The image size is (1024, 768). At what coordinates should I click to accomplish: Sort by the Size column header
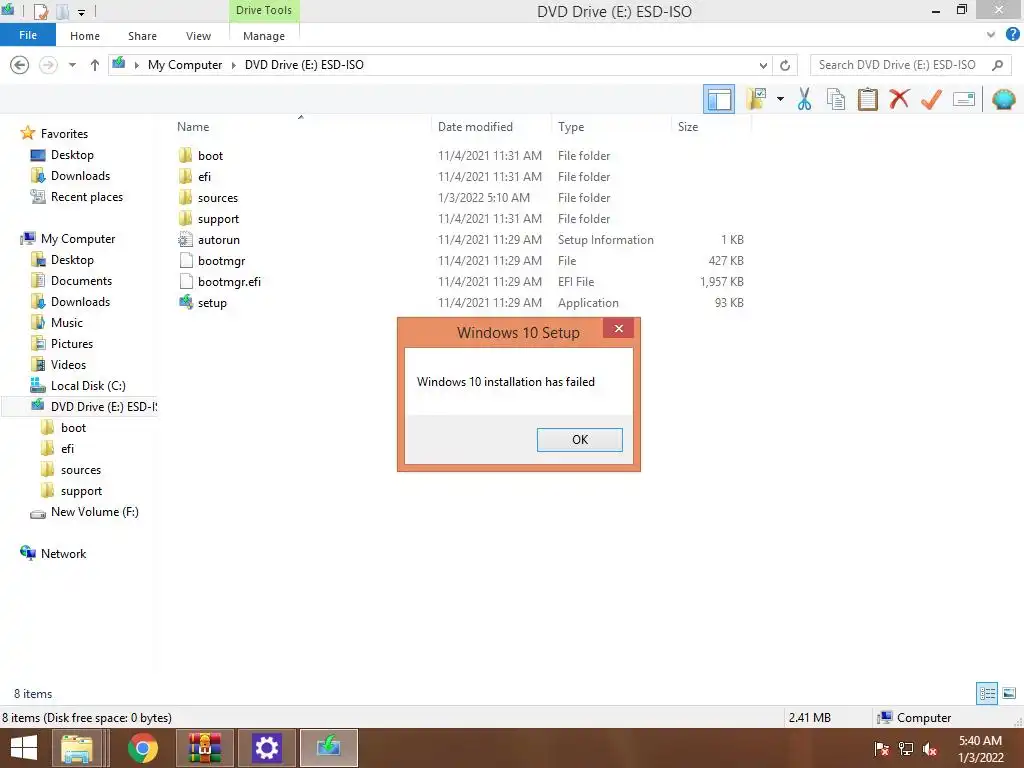click(x=688, y=127)
